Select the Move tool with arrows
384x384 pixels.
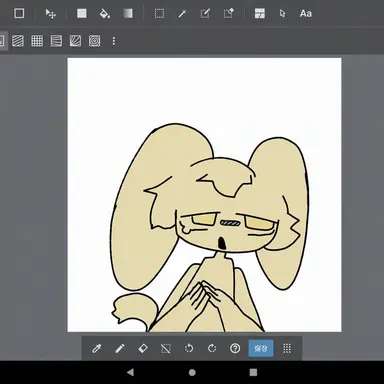coord(51,14)
